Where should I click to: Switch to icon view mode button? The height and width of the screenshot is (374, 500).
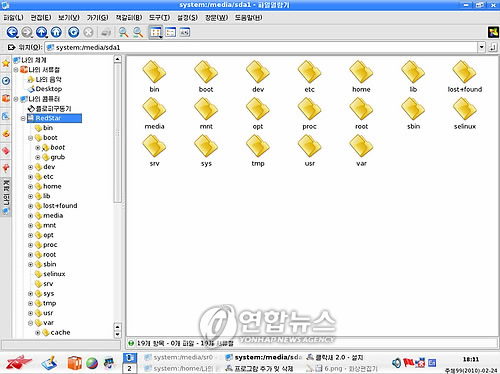[156, 32]
